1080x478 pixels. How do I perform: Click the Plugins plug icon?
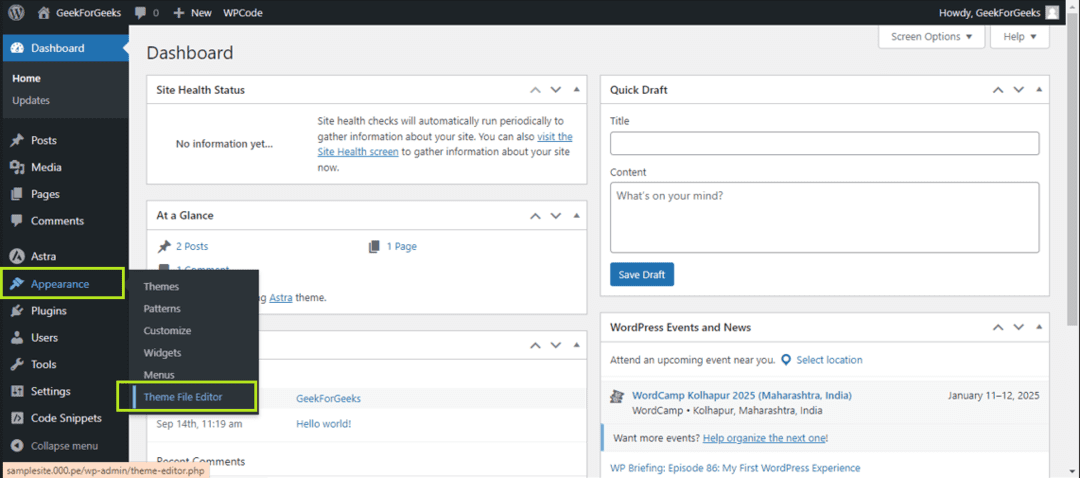point(17,311)
